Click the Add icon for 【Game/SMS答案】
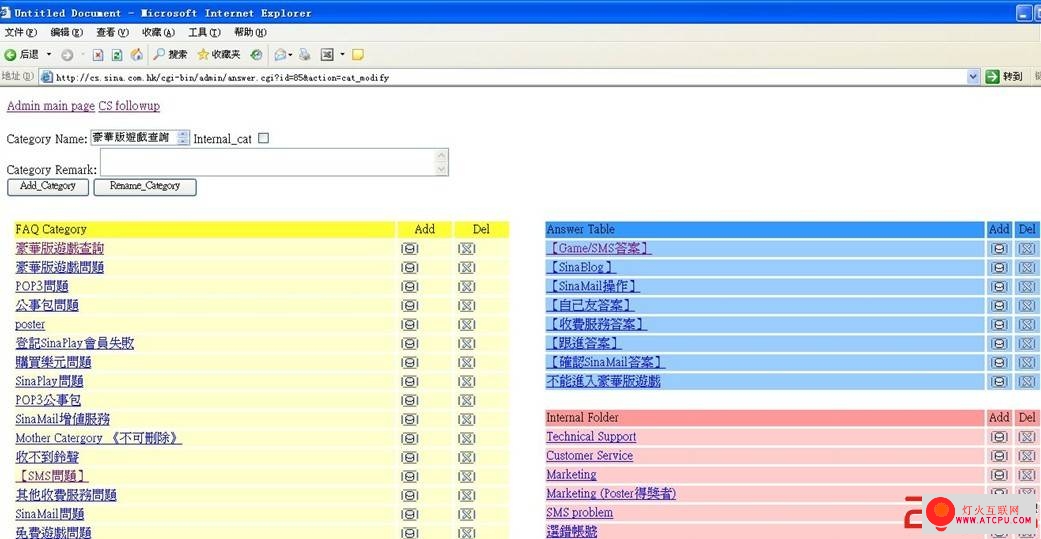The image size is (1041, 539). pos(999,248)
